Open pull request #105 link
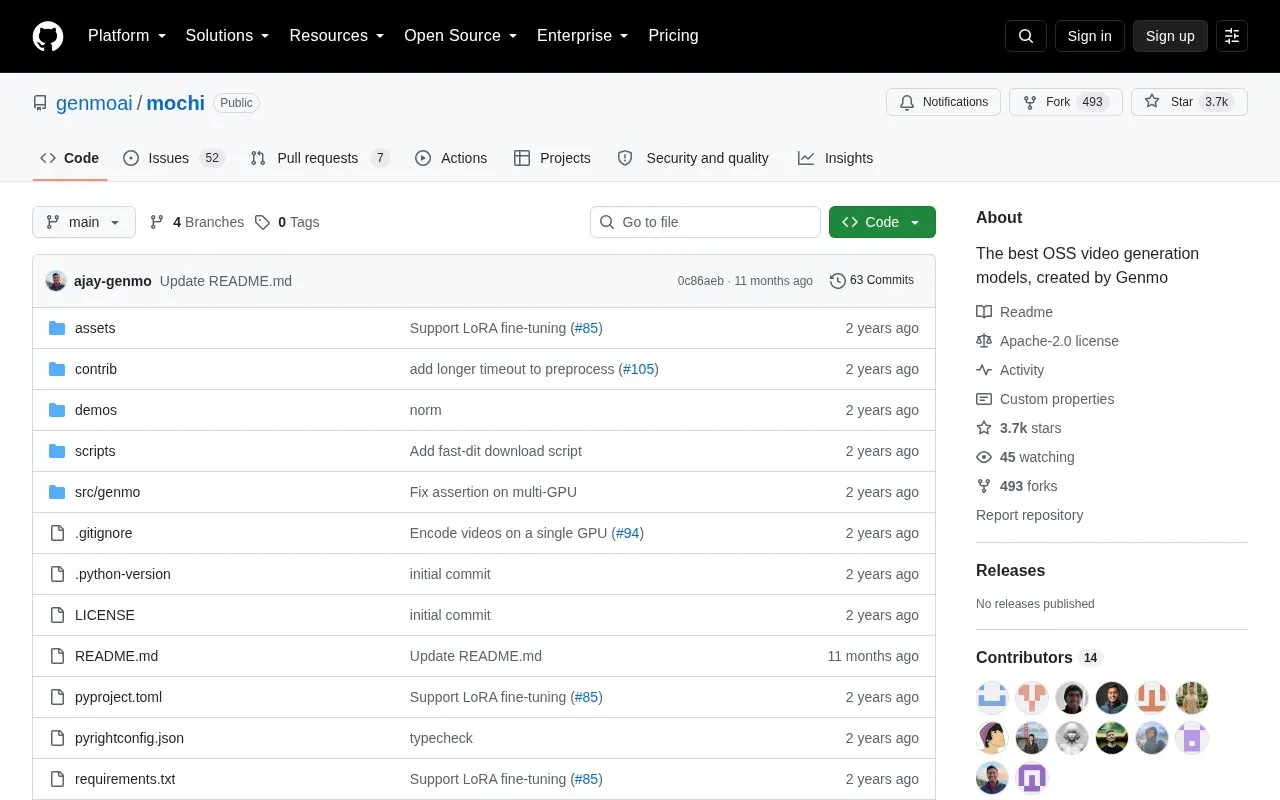 638,369
